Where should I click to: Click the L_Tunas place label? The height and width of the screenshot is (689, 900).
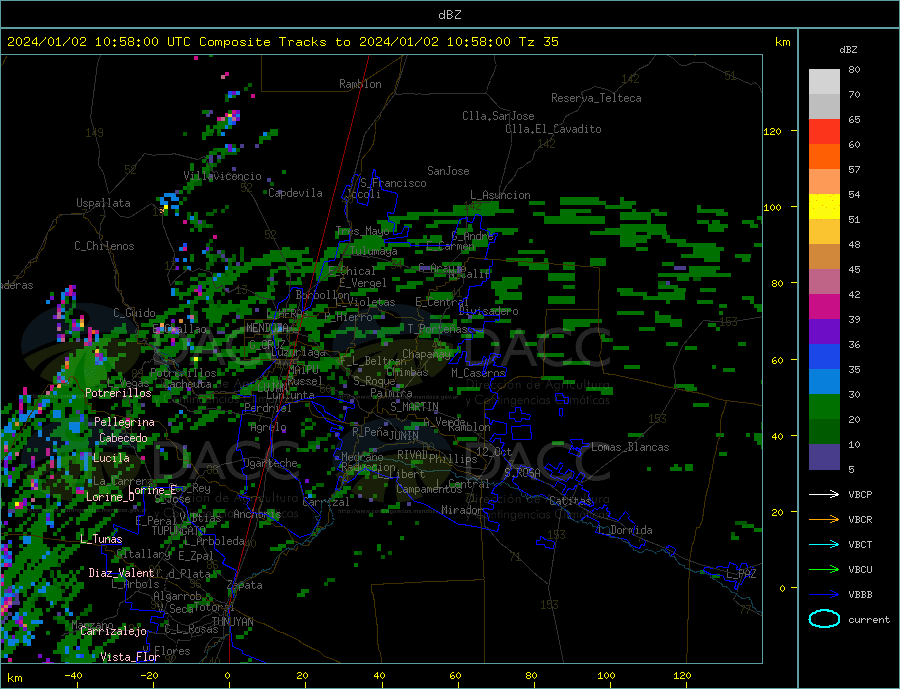tap(101, 539)
